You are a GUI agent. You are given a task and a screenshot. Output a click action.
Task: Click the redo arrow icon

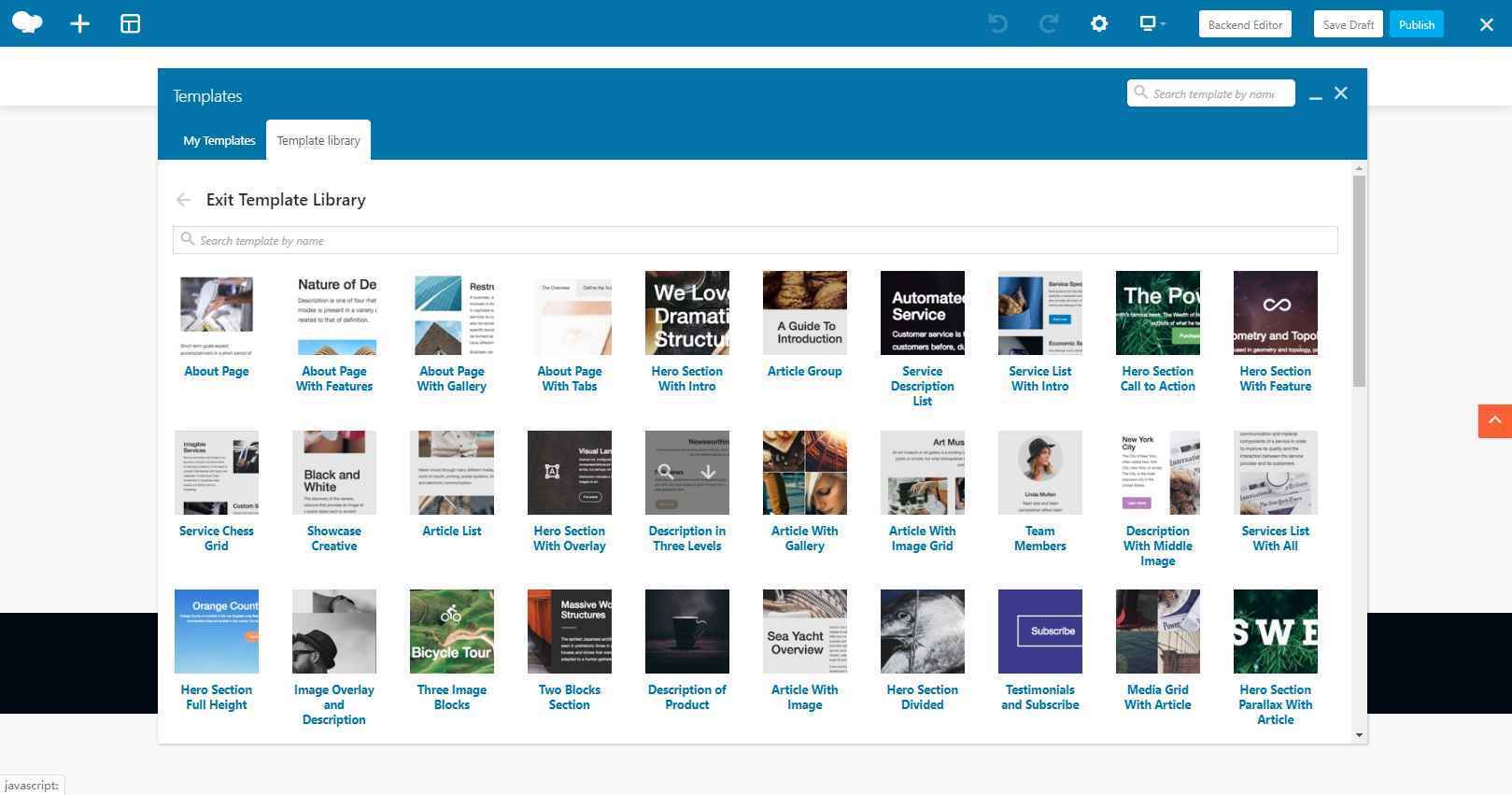click(x=1048, y=23)
